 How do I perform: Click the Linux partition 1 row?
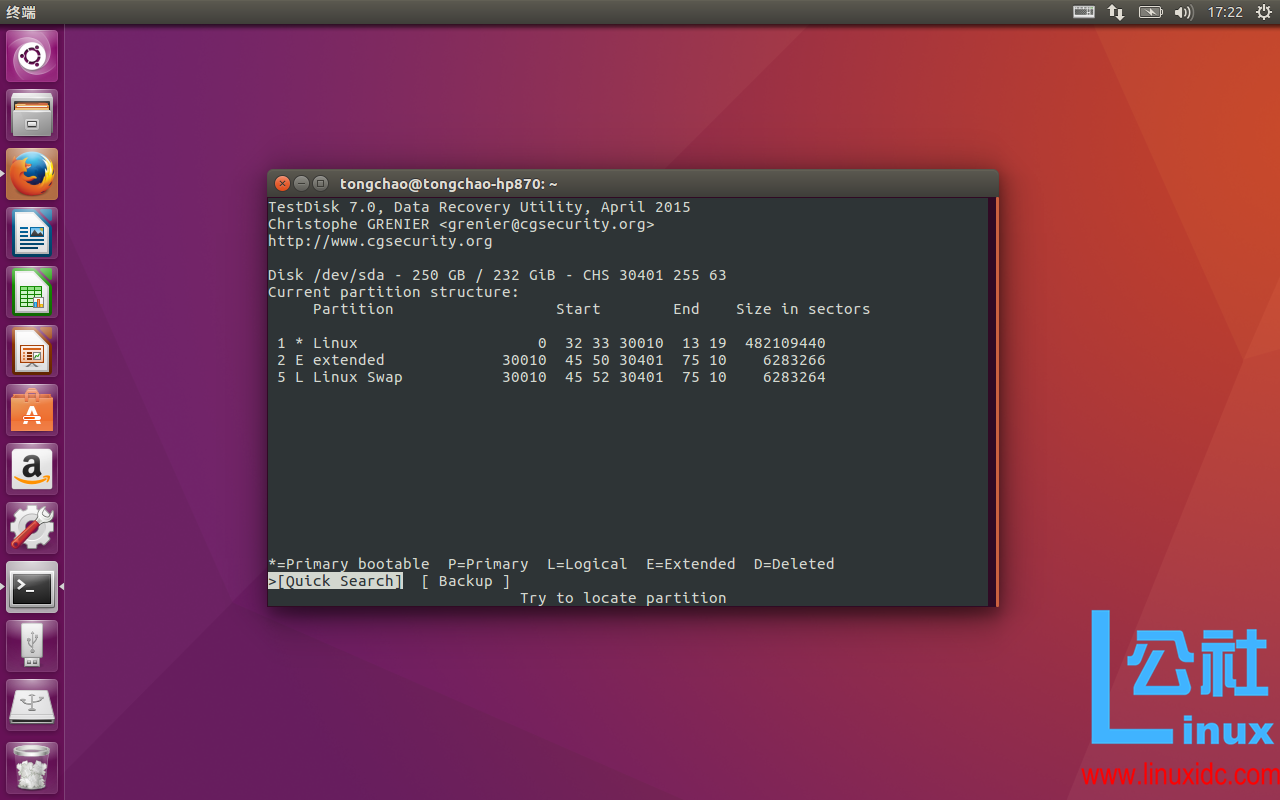click(551, 343)
